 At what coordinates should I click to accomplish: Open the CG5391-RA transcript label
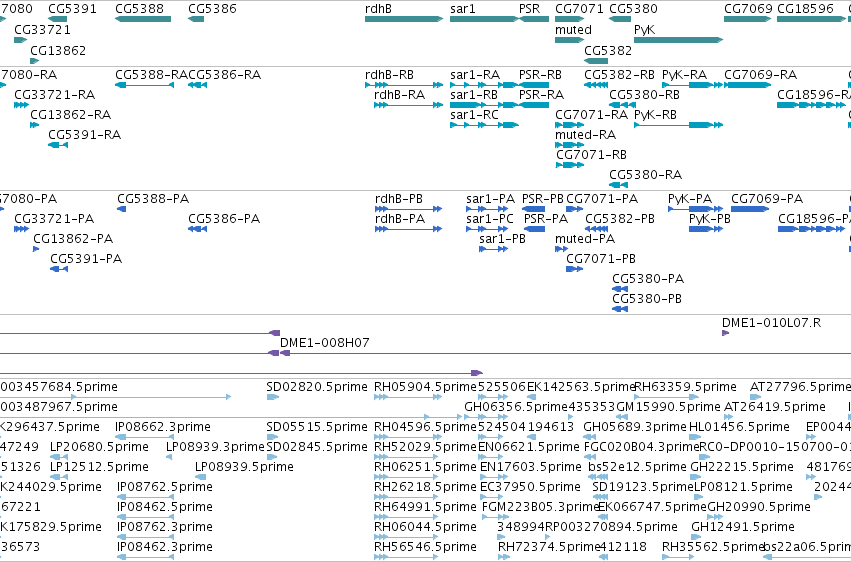click(84, 135)
